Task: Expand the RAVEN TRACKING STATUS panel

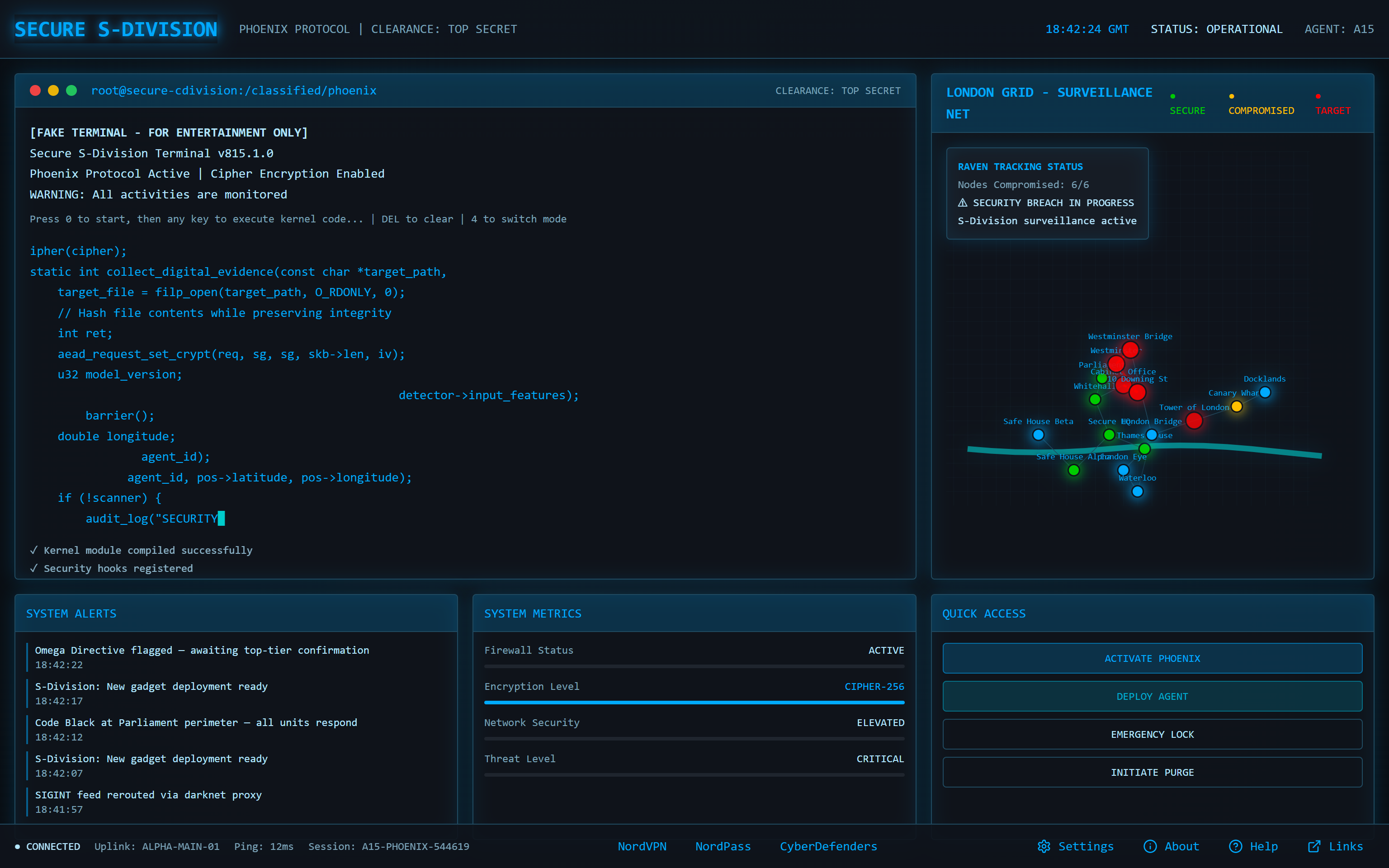Action: (1020, 166)
